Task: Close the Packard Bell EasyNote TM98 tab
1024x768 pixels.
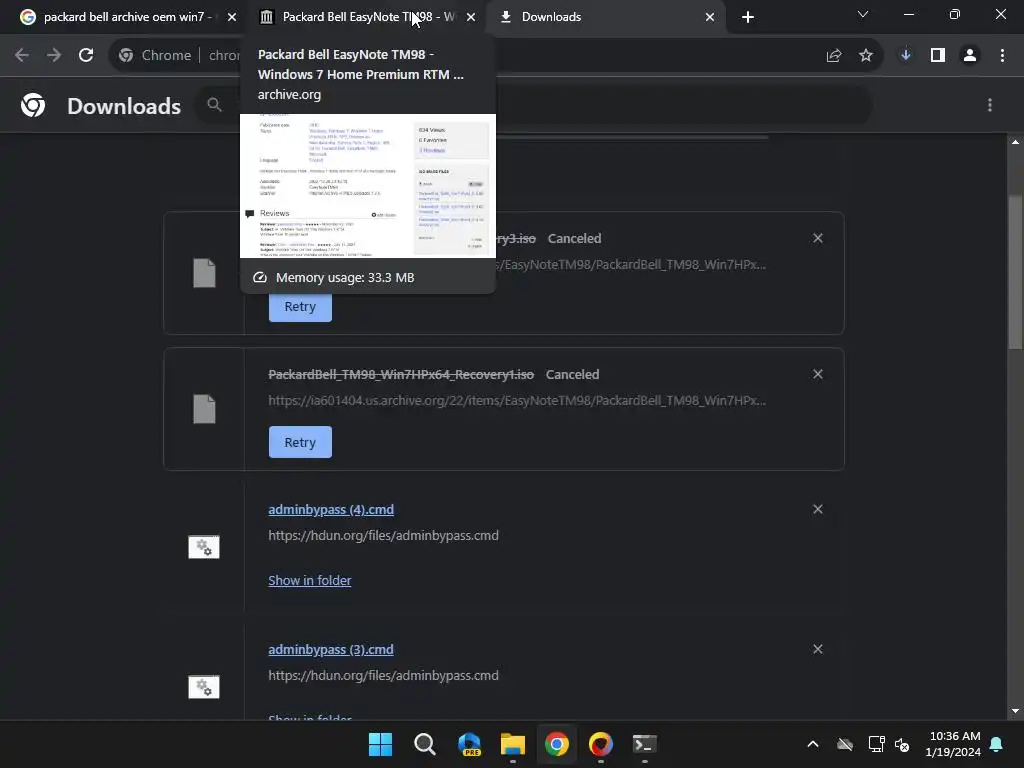Action: [471, 17]
